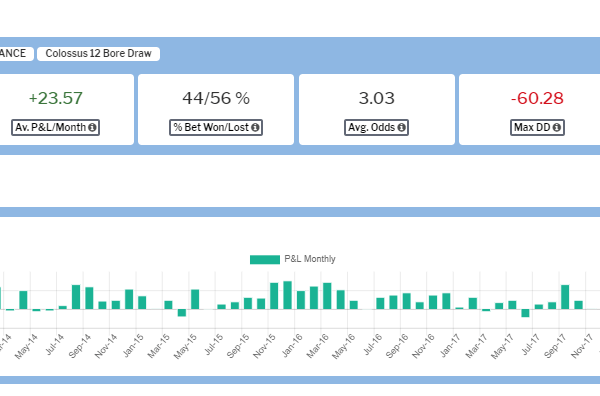Click the Mar-16 axis label
This screenshot has height=396, width=600.
318,346
